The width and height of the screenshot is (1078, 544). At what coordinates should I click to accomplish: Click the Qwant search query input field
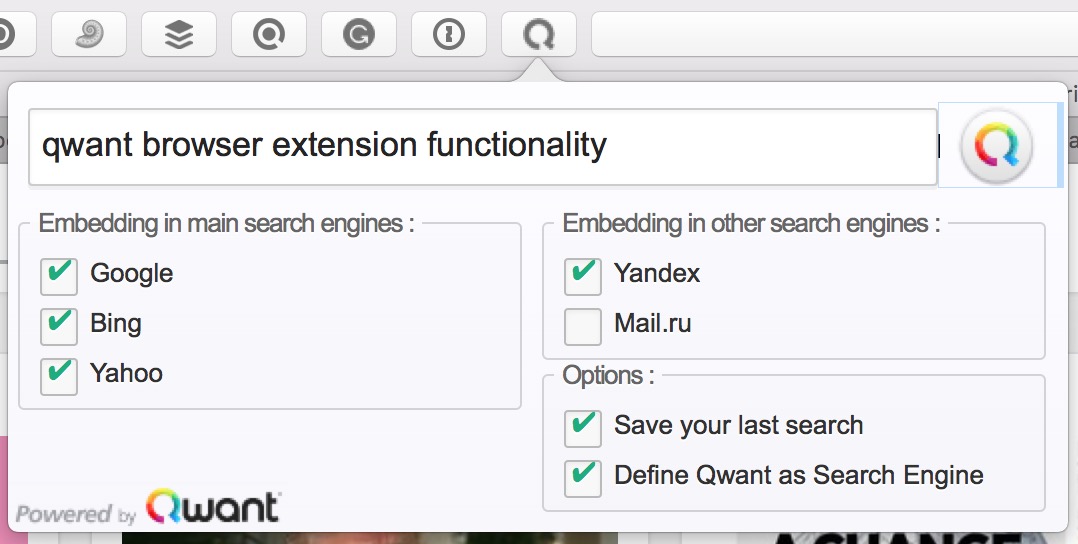[x=483, y=146]
